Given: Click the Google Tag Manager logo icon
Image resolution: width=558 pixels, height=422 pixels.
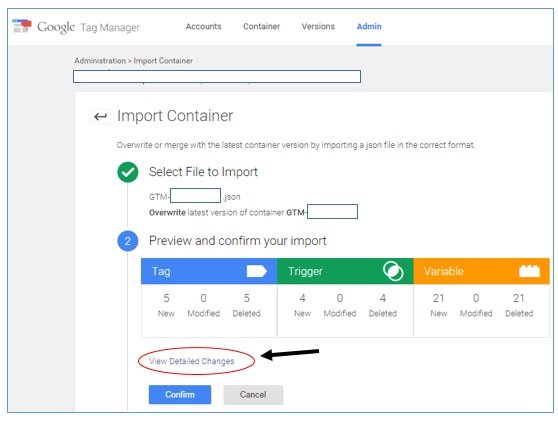Looking at the screenshot, I should 22,26.
